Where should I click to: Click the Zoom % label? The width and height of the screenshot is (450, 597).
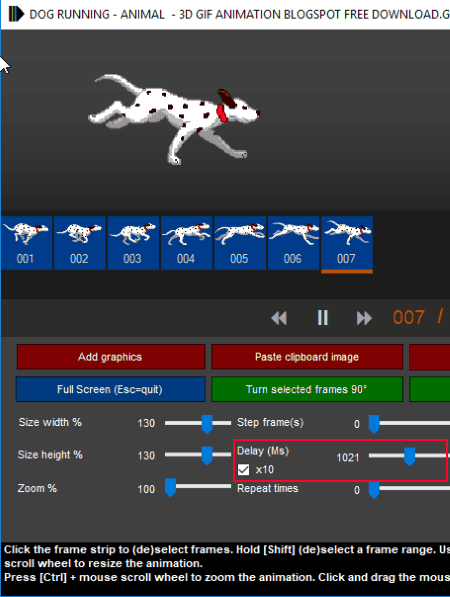(37, 488)
